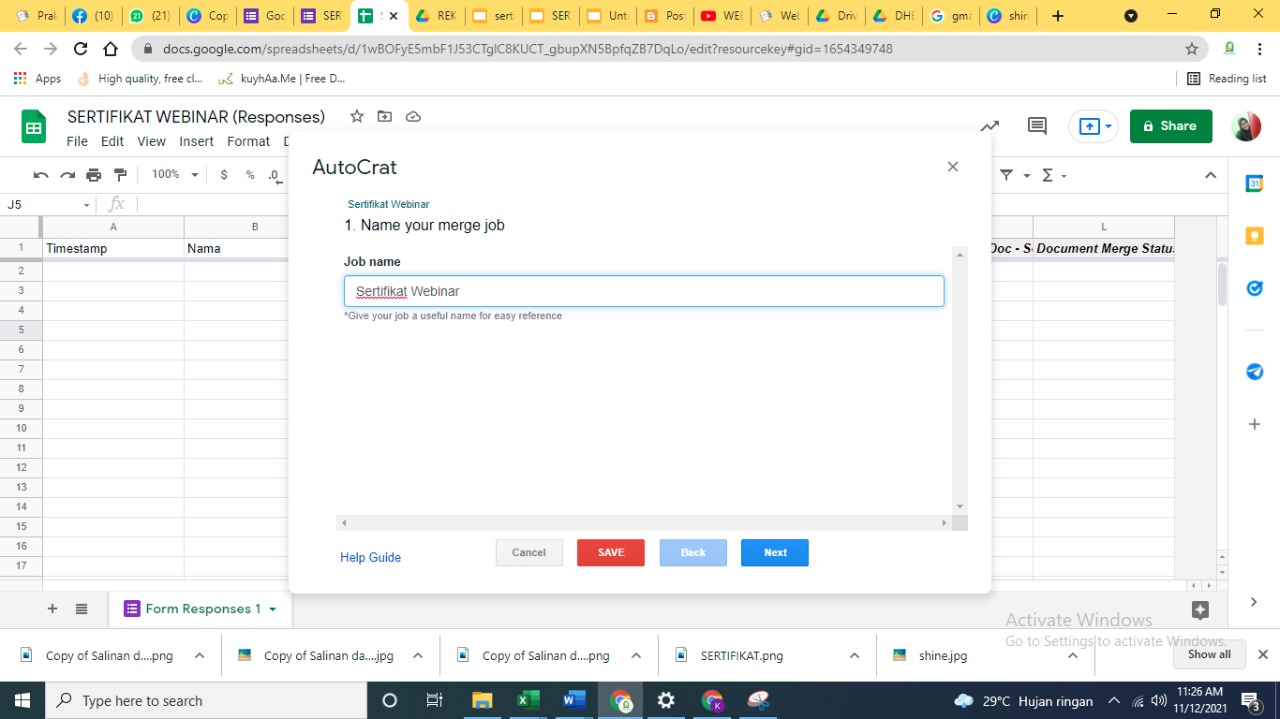Viewport: 1280px width, 719px height.
Task: Open the File menu
Action: [x=77, y=142]
